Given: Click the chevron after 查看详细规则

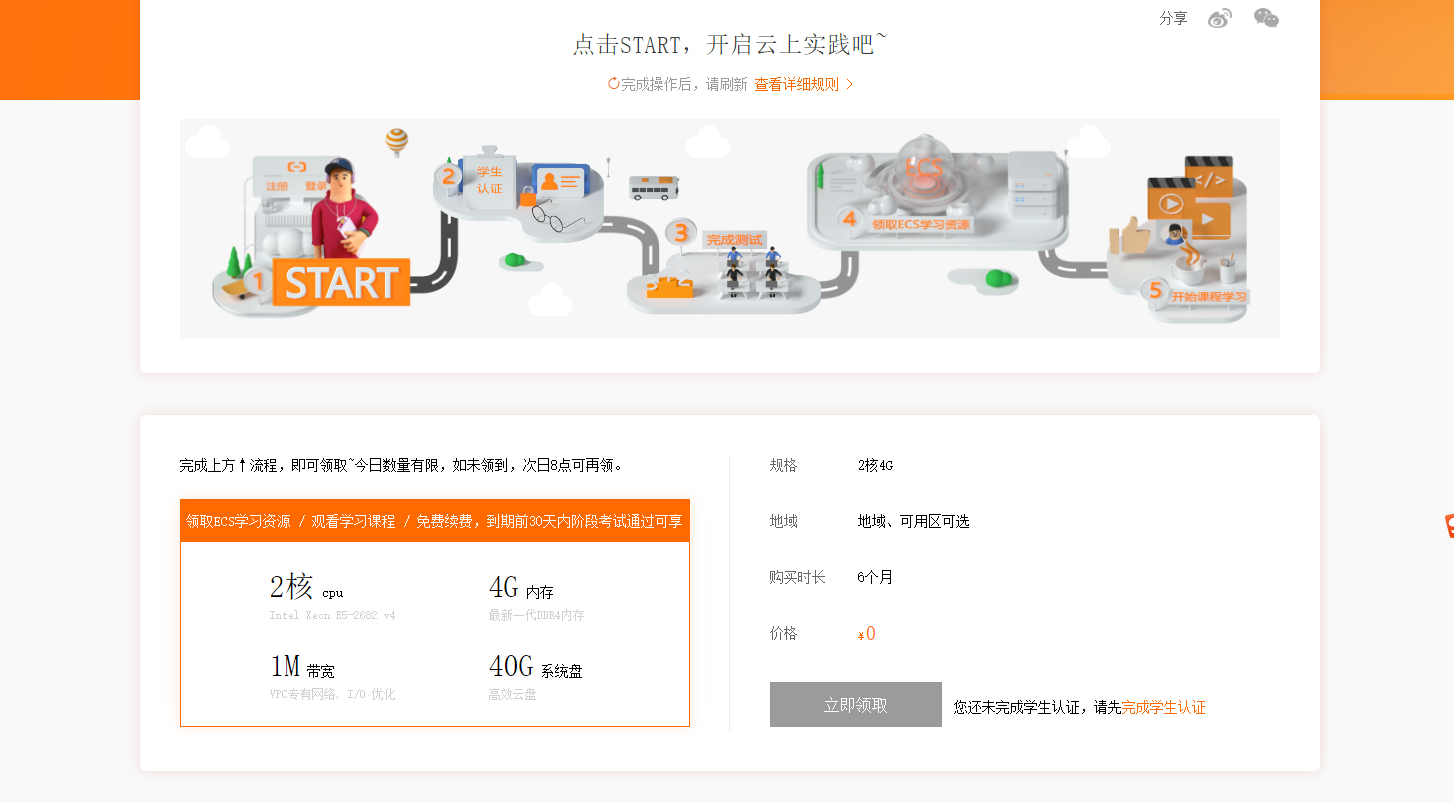Looking at the screenshot, I should click(x=850, y=85).
